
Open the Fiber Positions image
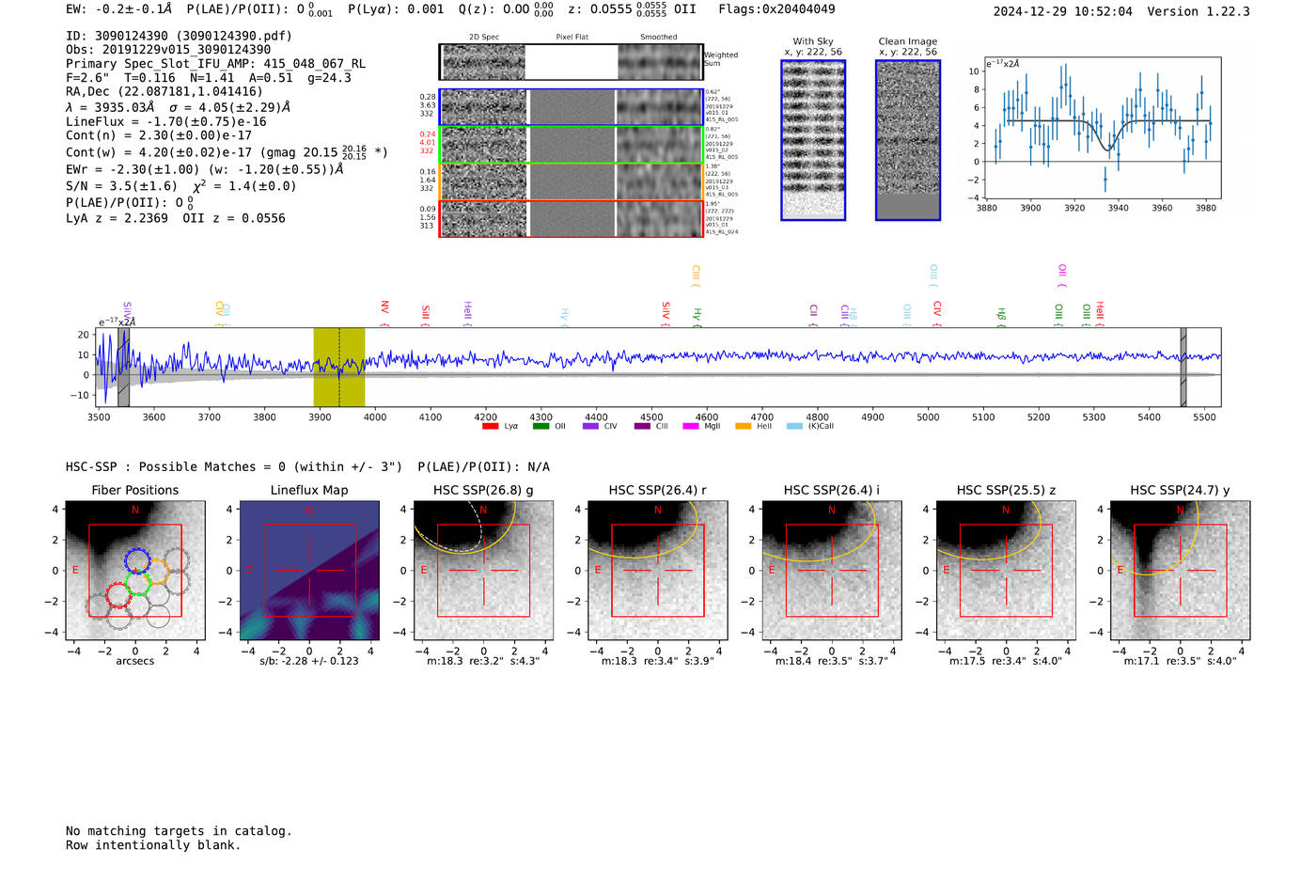[x=135, y=571]
